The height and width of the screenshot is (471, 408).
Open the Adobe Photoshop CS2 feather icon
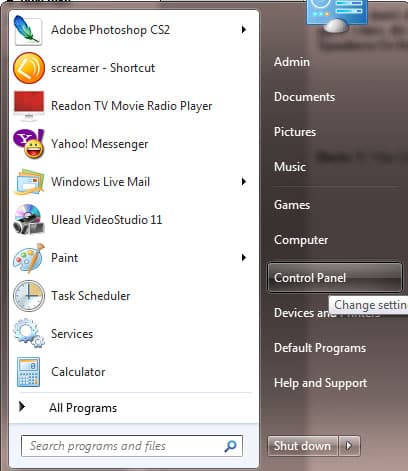click(x=28, y=30)
